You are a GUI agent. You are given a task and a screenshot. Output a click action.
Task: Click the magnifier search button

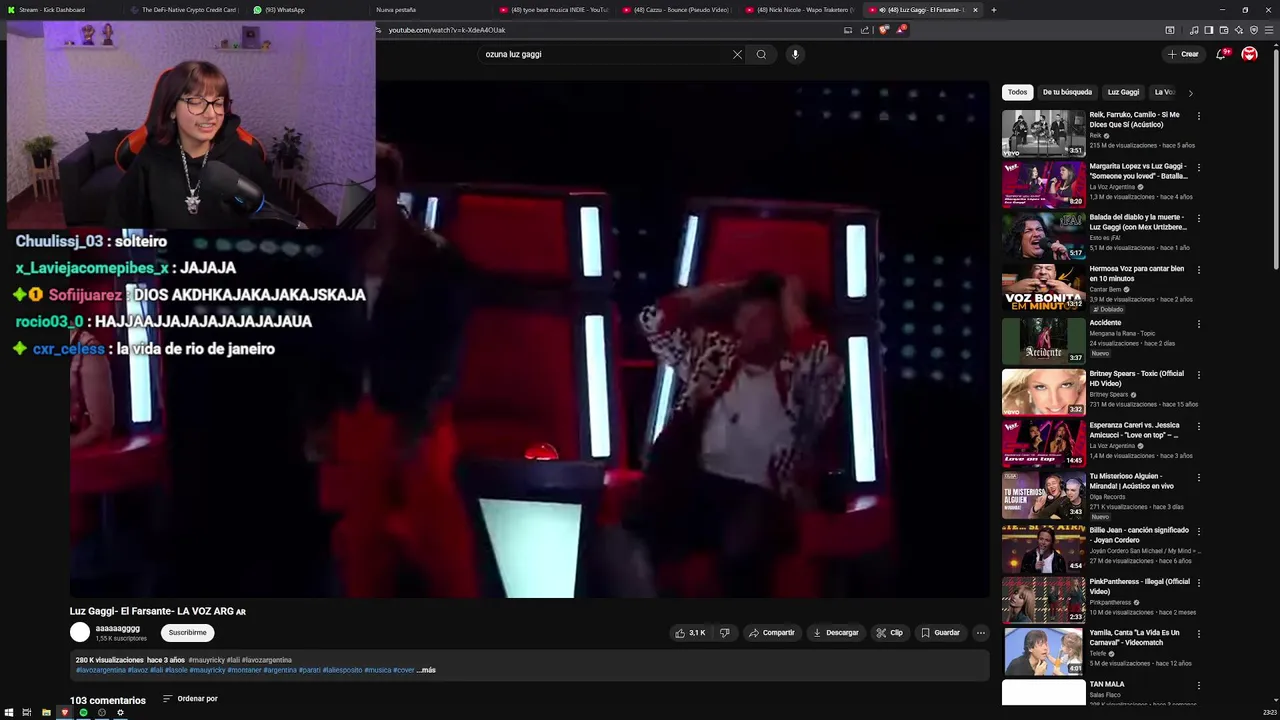761,54
